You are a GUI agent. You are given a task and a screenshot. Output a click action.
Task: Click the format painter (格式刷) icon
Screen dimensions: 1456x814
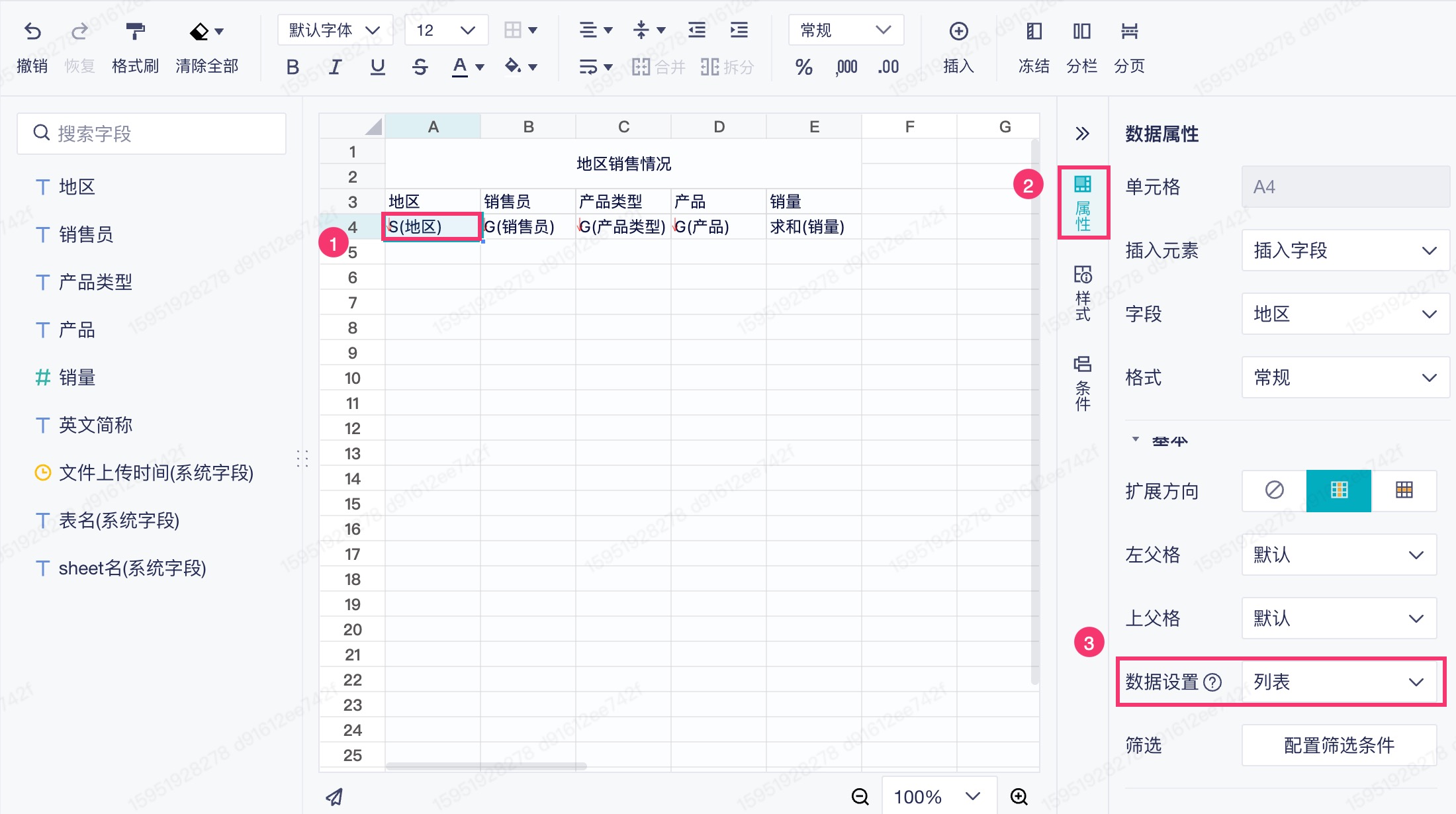pos(135,31)
